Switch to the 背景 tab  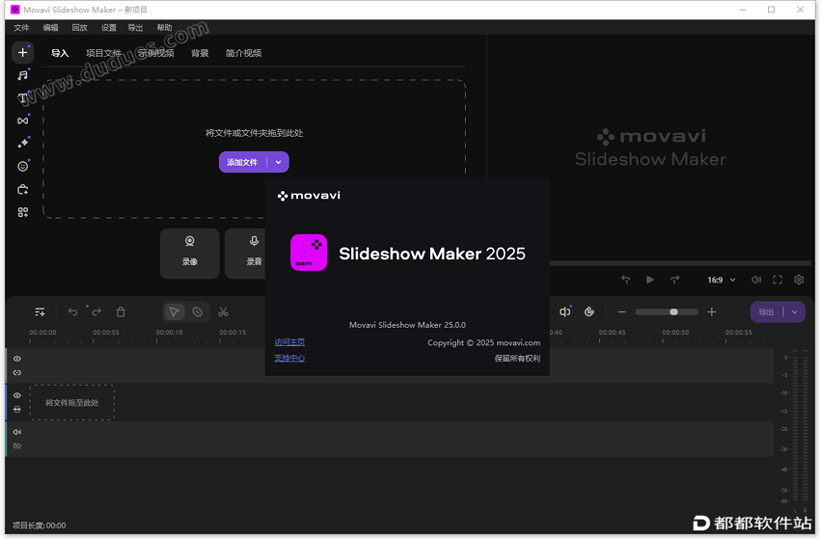click(x=200, y=53)
